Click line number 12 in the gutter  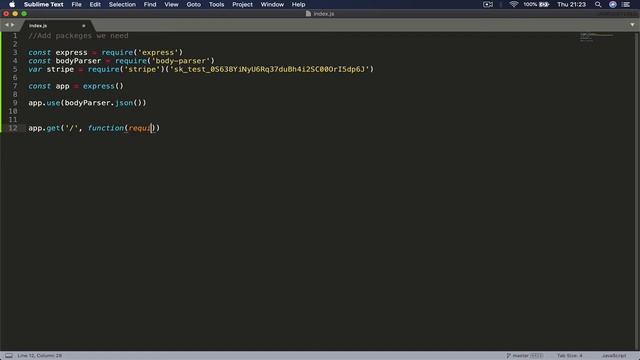(13, 128)
